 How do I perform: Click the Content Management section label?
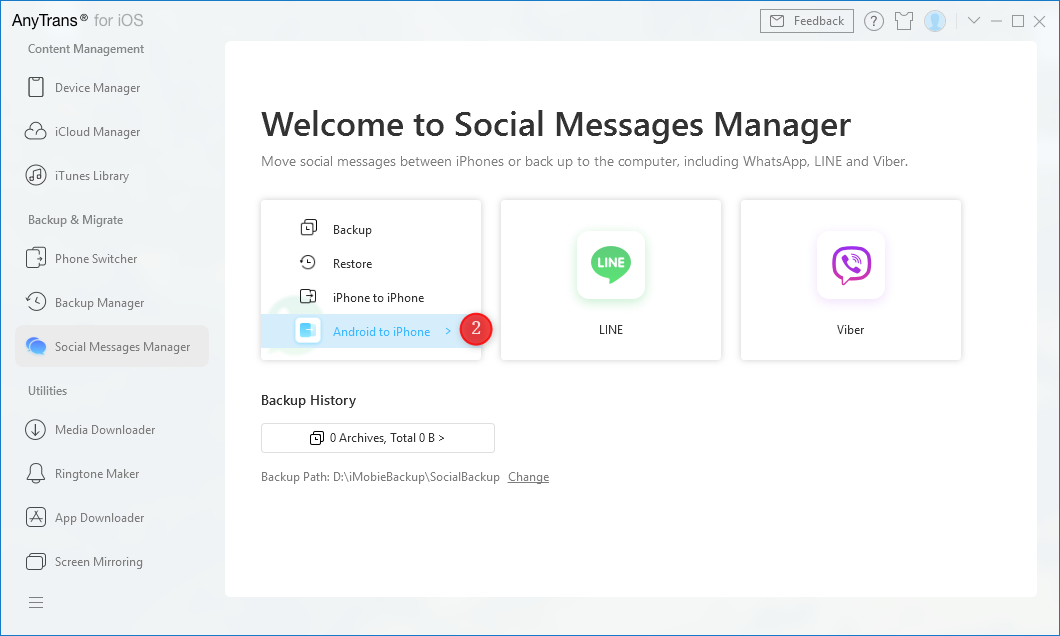point(86,49)
